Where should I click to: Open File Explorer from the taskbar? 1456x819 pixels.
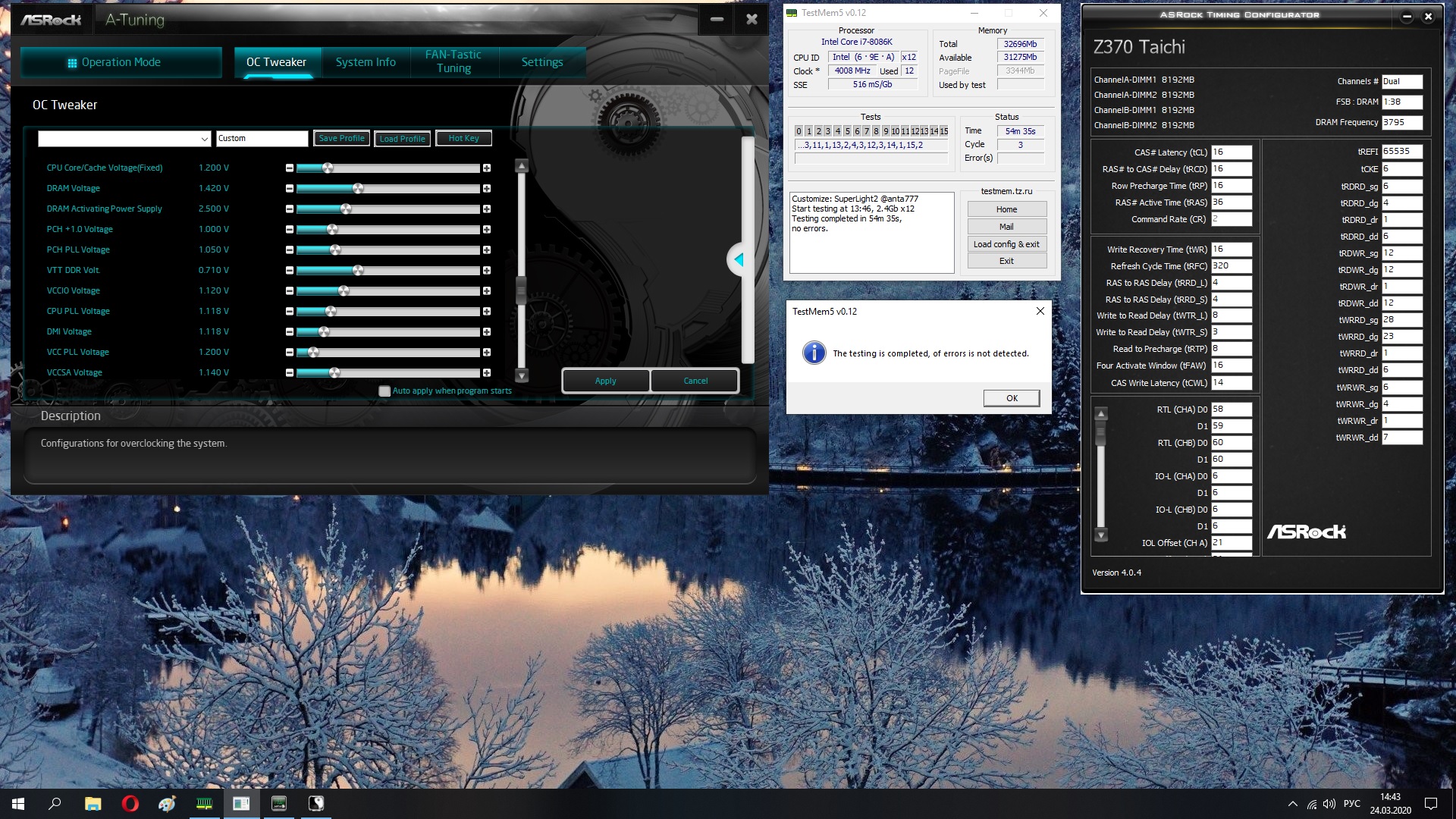93,804
